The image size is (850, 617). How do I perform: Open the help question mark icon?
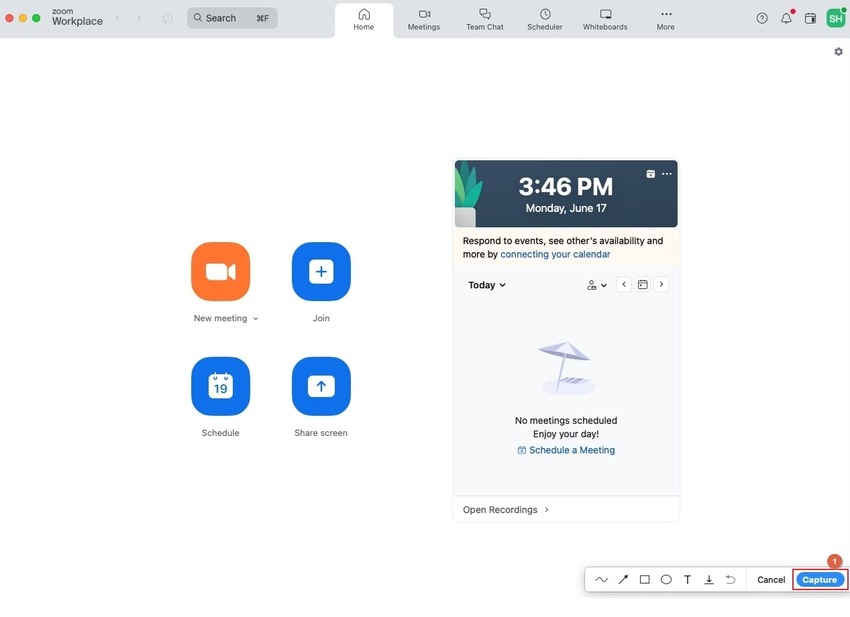coord(762,17)
